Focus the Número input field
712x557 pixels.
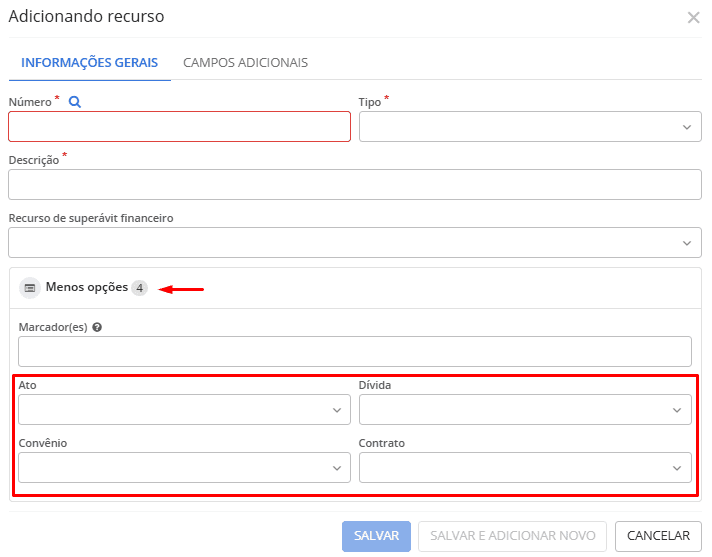[x=179, y=127]
